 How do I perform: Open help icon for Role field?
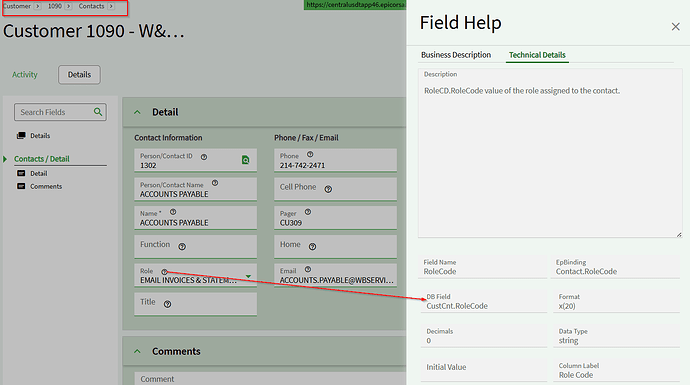coord(164,272)
